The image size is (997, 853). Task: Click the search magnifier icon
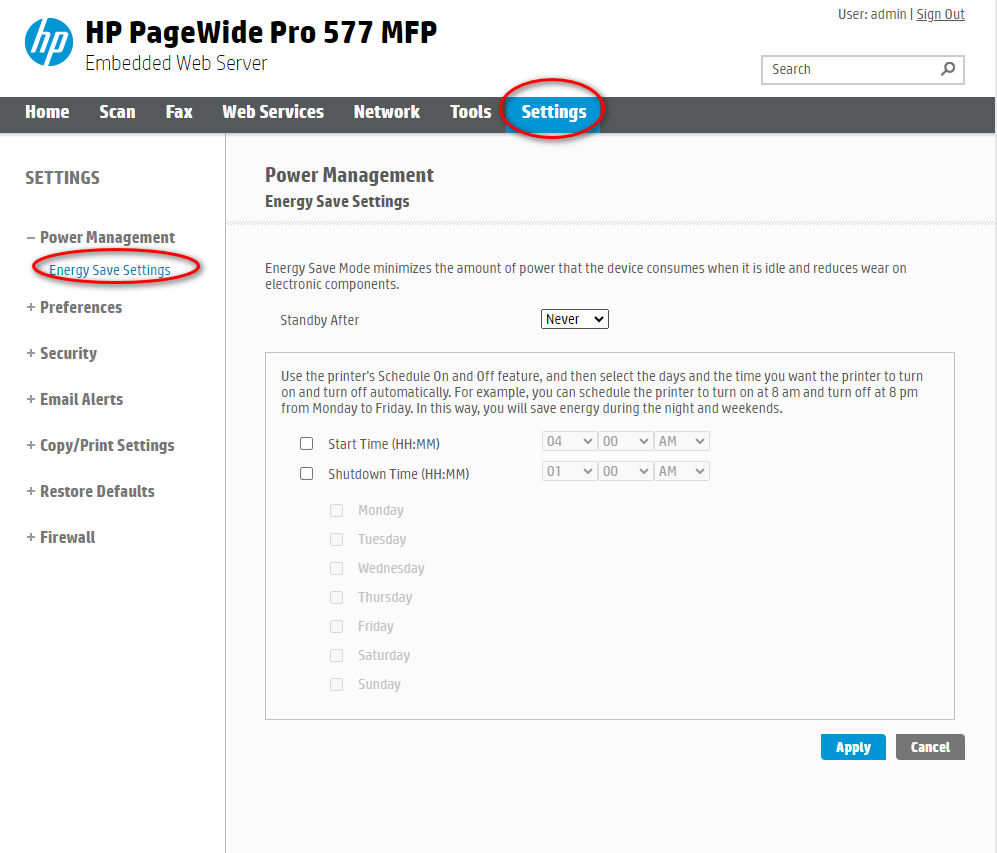pyautogui.click(x=948, y=69)
